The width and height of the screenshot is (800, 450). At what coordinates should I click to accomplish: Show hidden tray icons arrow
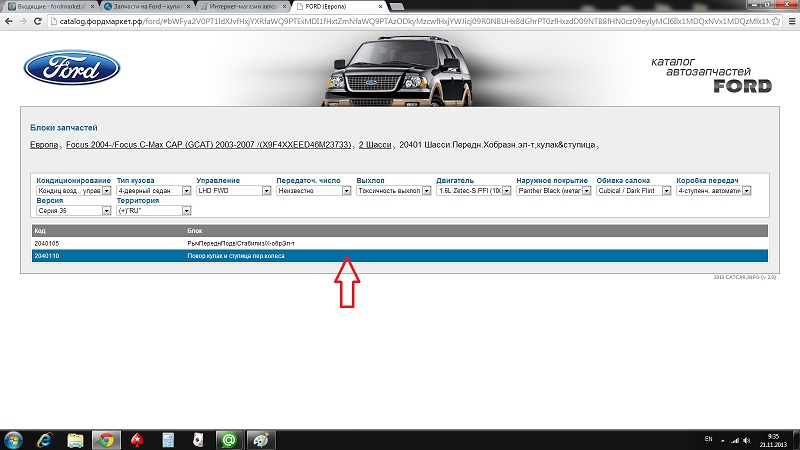(722, 440)
